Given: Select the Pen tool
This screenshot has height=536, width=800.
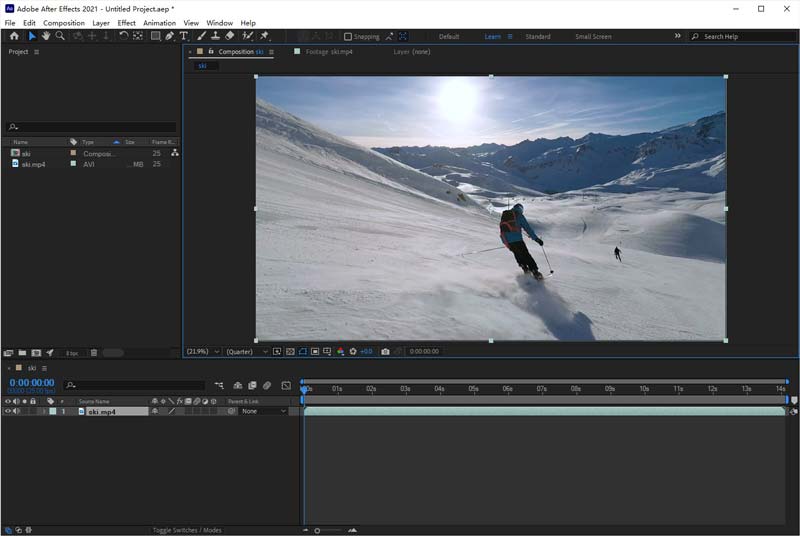Looking at the screenshot, I should tap(169, 36).
